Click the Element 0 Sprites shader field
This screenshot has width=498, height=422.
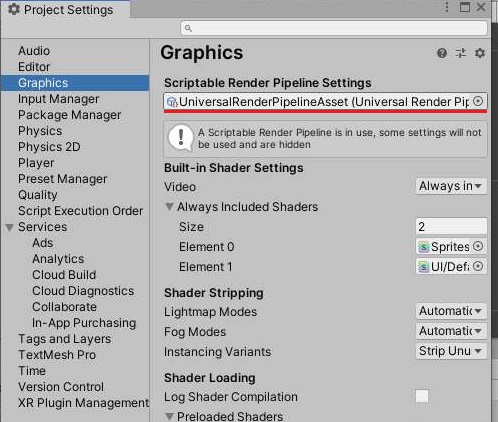tap(451, 247)
